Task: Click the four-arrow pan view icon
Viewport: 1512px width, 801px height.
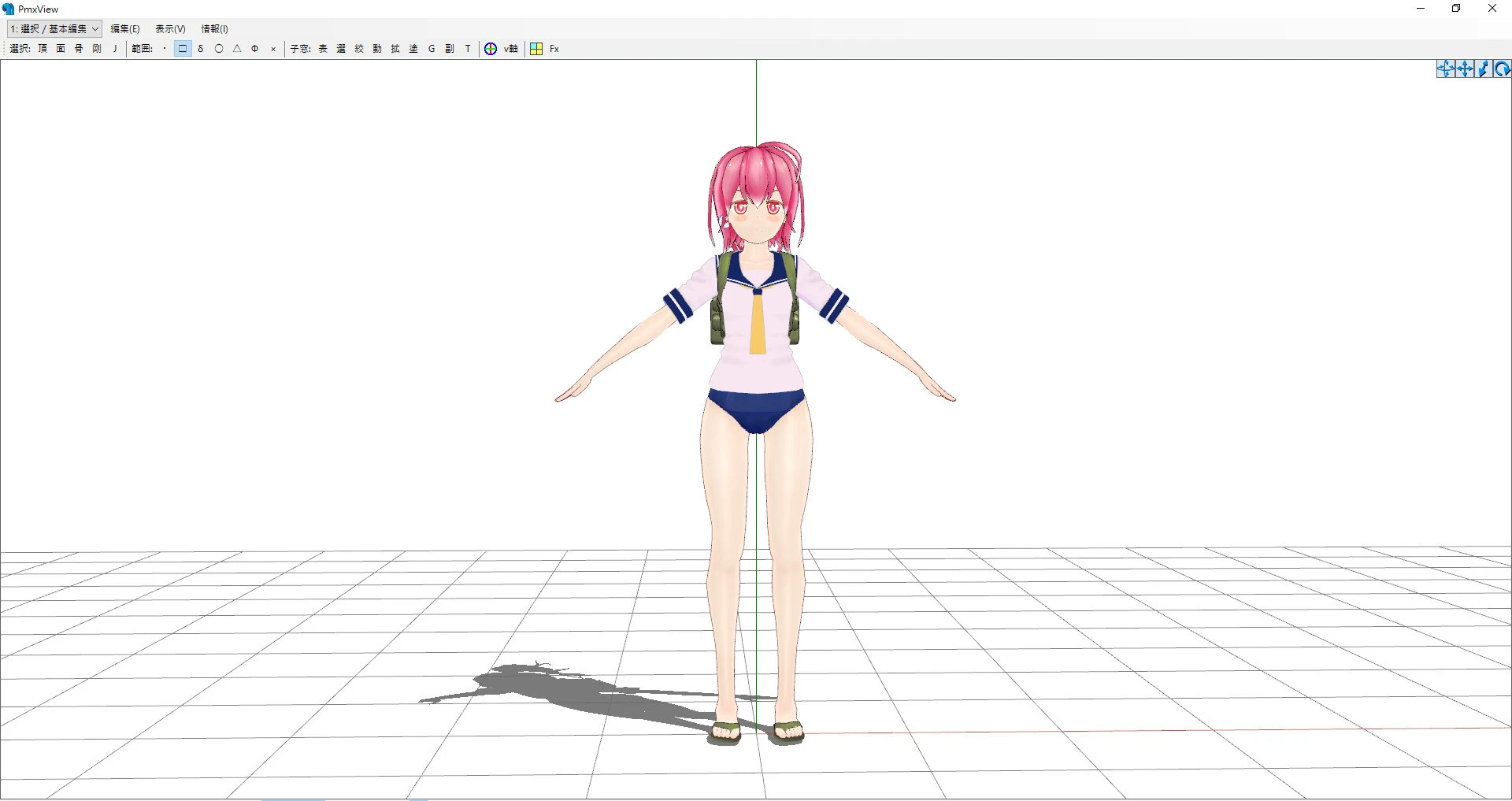Action: [1465, 69]
